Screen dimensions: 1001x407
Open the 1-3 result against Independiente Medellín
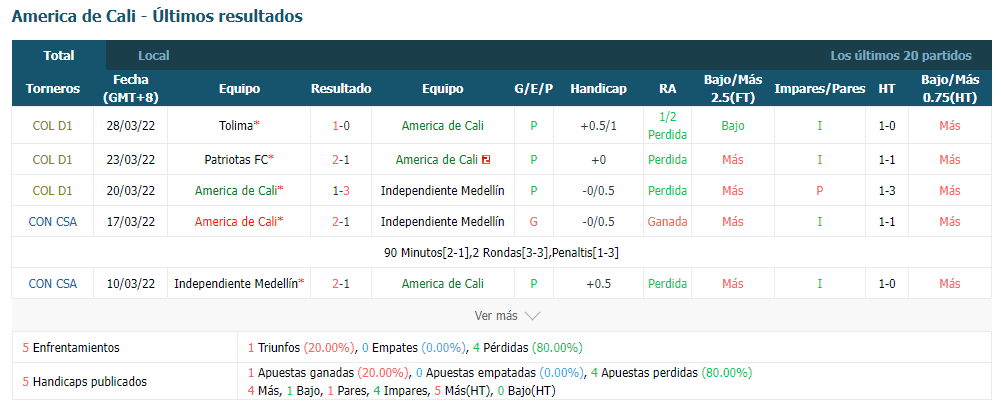(x=341, y=190)
